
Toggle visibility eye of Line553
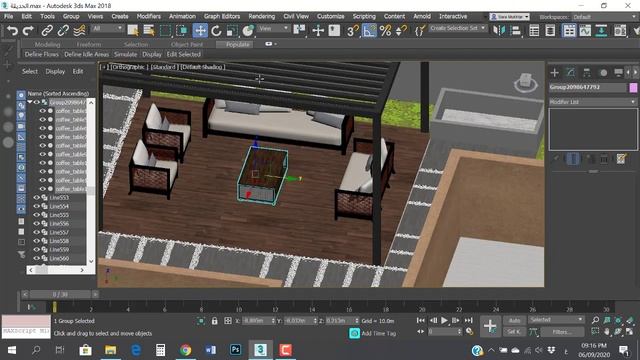(x=36, y=198)
